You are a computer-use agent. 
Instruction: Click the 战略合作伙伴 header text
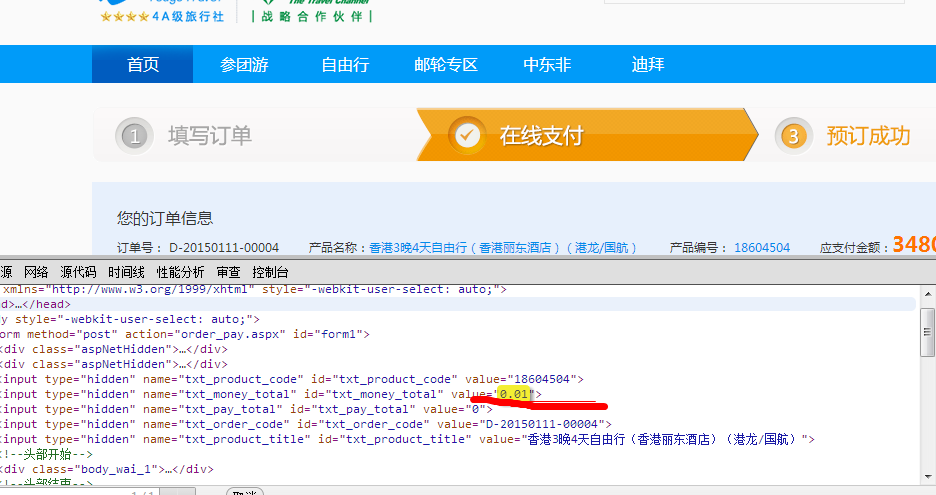click(x=312, y=16)
